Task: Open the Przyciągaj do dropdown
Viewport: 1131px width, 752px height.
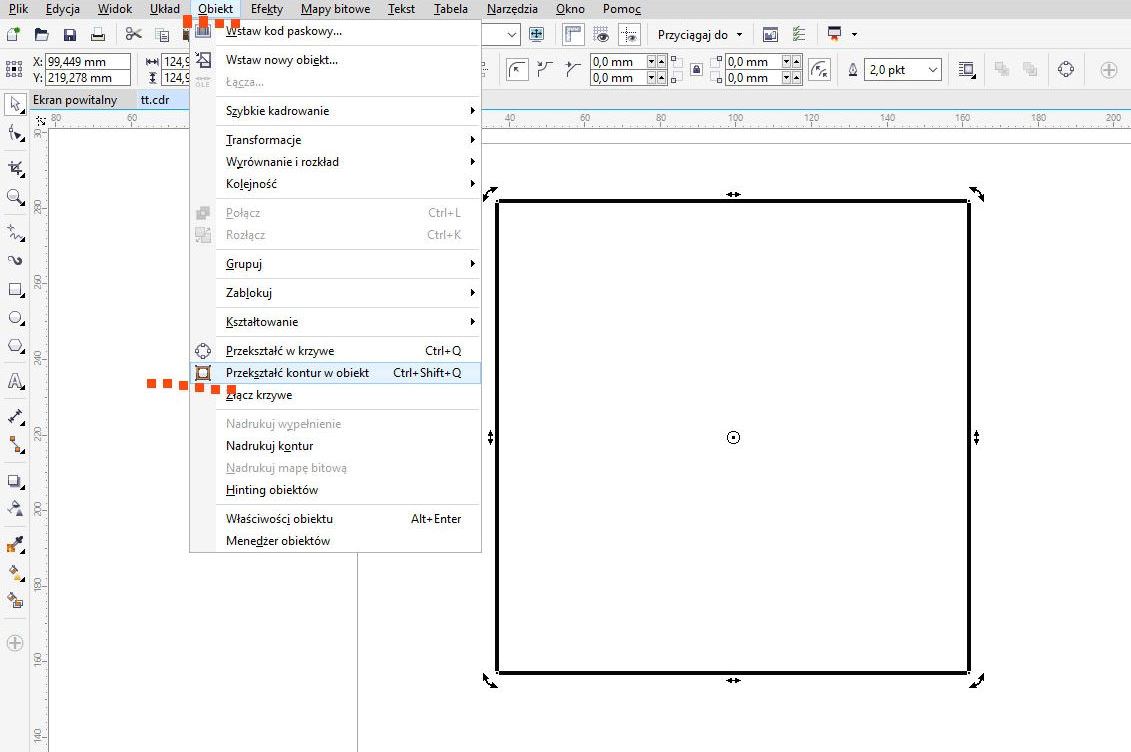Action: 700,34
